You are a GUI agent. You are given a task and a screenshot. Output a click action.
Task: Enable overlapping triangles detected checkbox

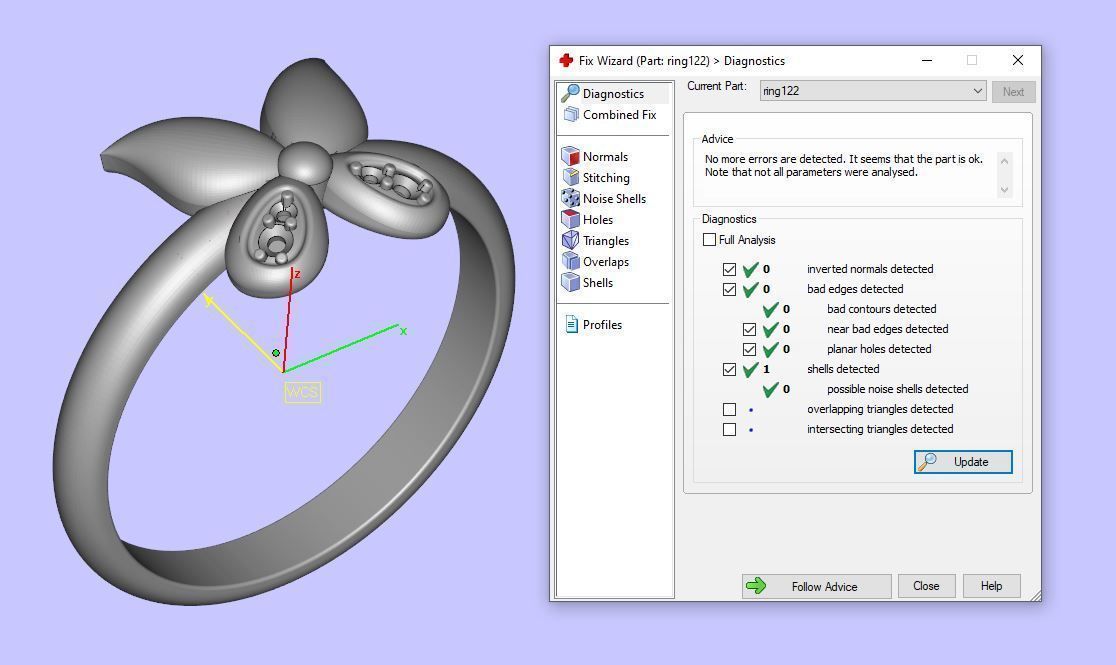click(x=729, y=409)
